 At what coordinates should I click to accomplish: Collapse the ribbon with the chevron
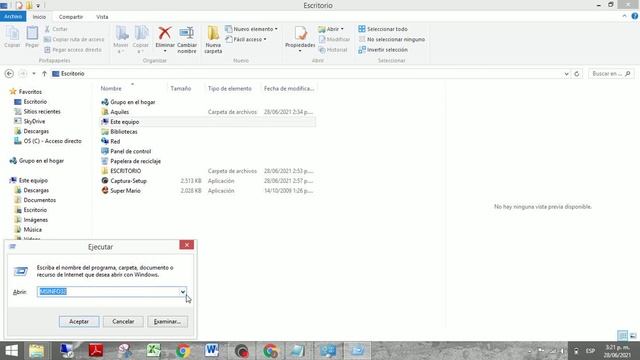(x=624, y=16)
